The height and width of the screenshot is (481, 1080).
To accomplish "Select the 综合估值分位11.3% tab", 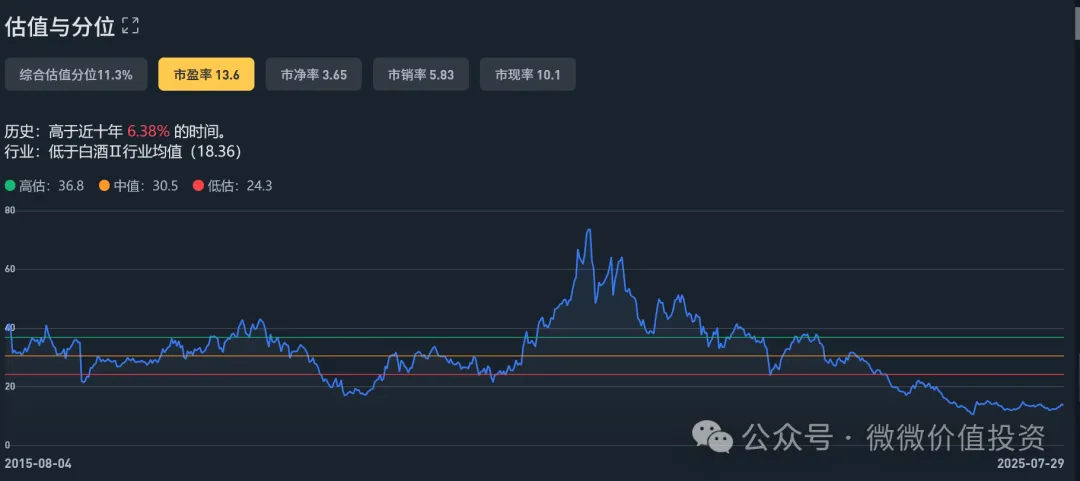I will (x=76, y=74).
